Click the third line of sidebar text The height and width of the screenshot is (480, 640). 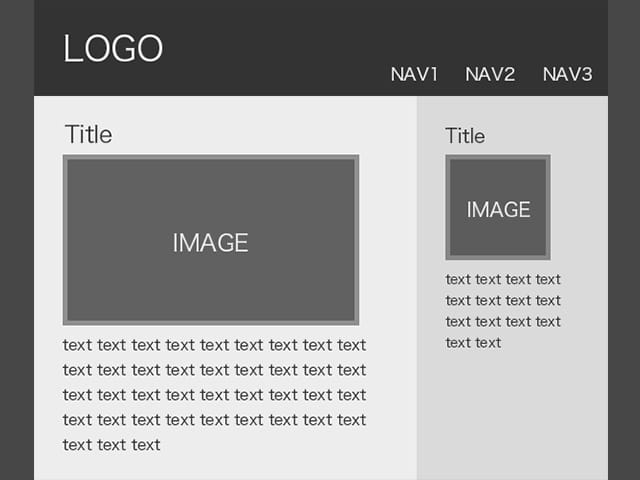pyautogui.click(x=503, y=321)
